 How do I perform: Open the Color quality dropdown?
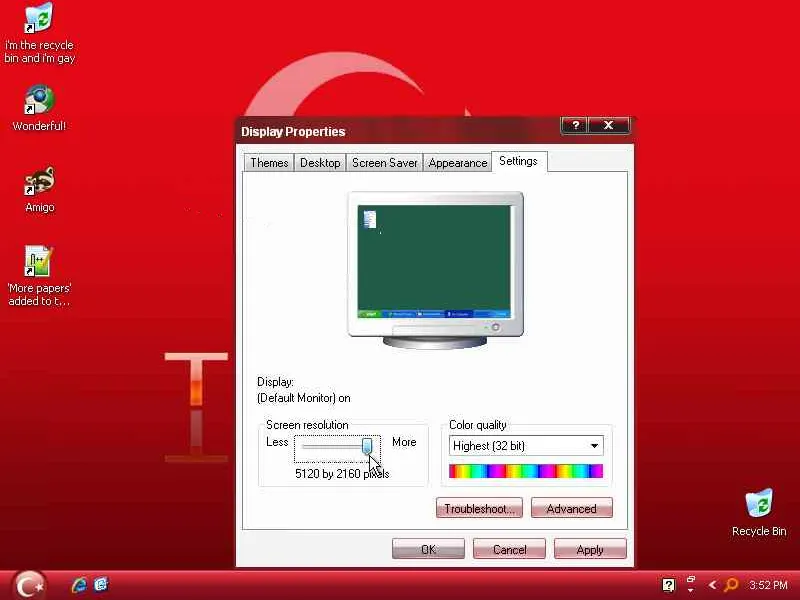526,445
